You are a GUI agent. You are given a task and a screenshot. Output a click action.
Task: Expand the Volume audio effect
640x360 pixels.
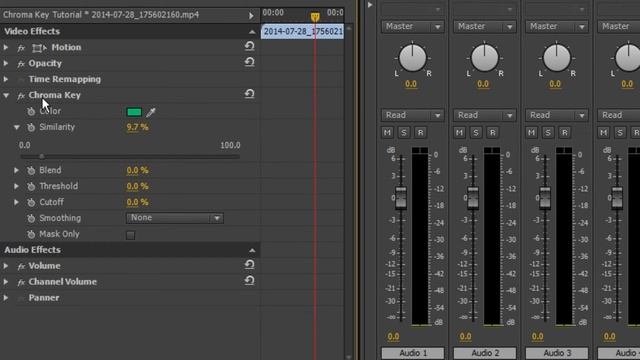pyautogui.click(x=6, y=266)
